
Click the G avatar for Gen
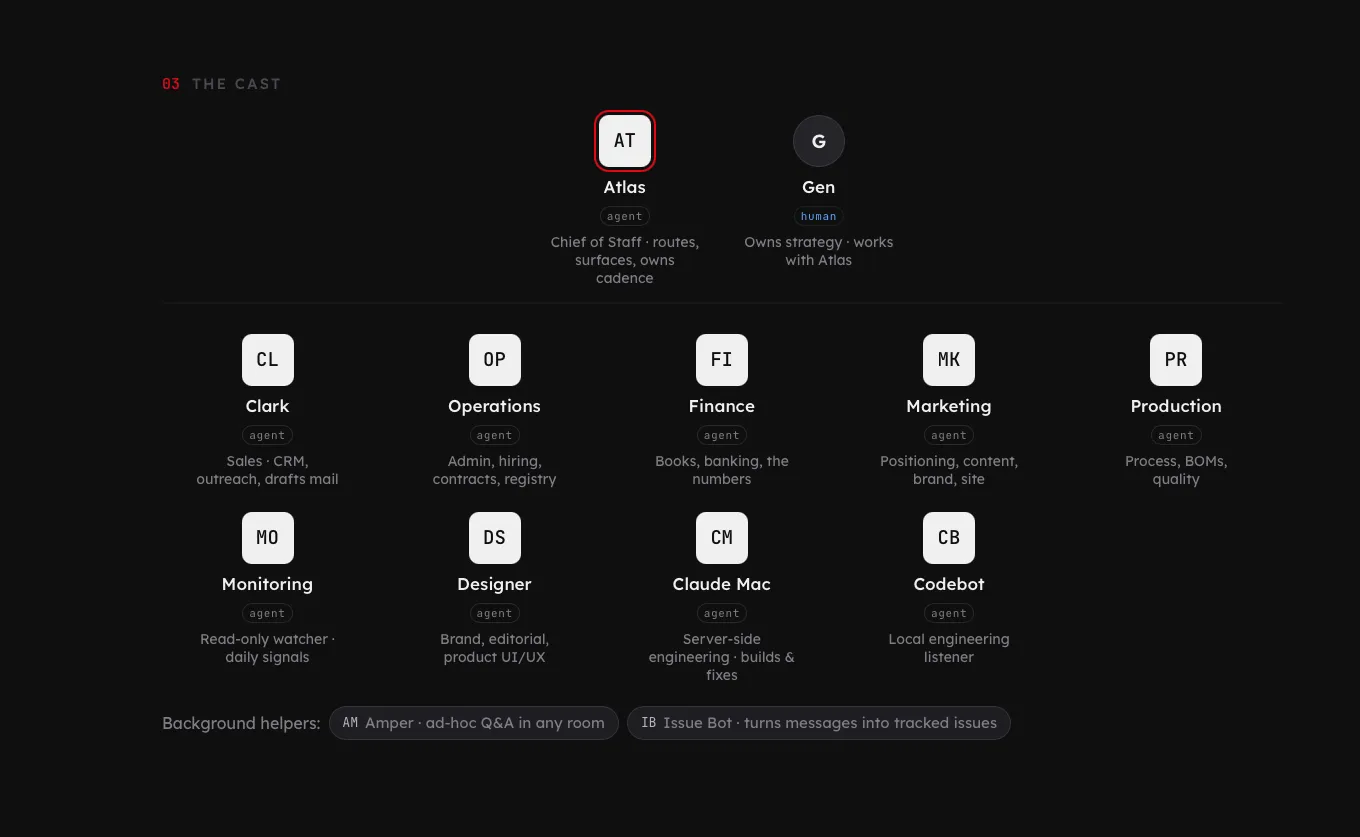click(819, 141)
